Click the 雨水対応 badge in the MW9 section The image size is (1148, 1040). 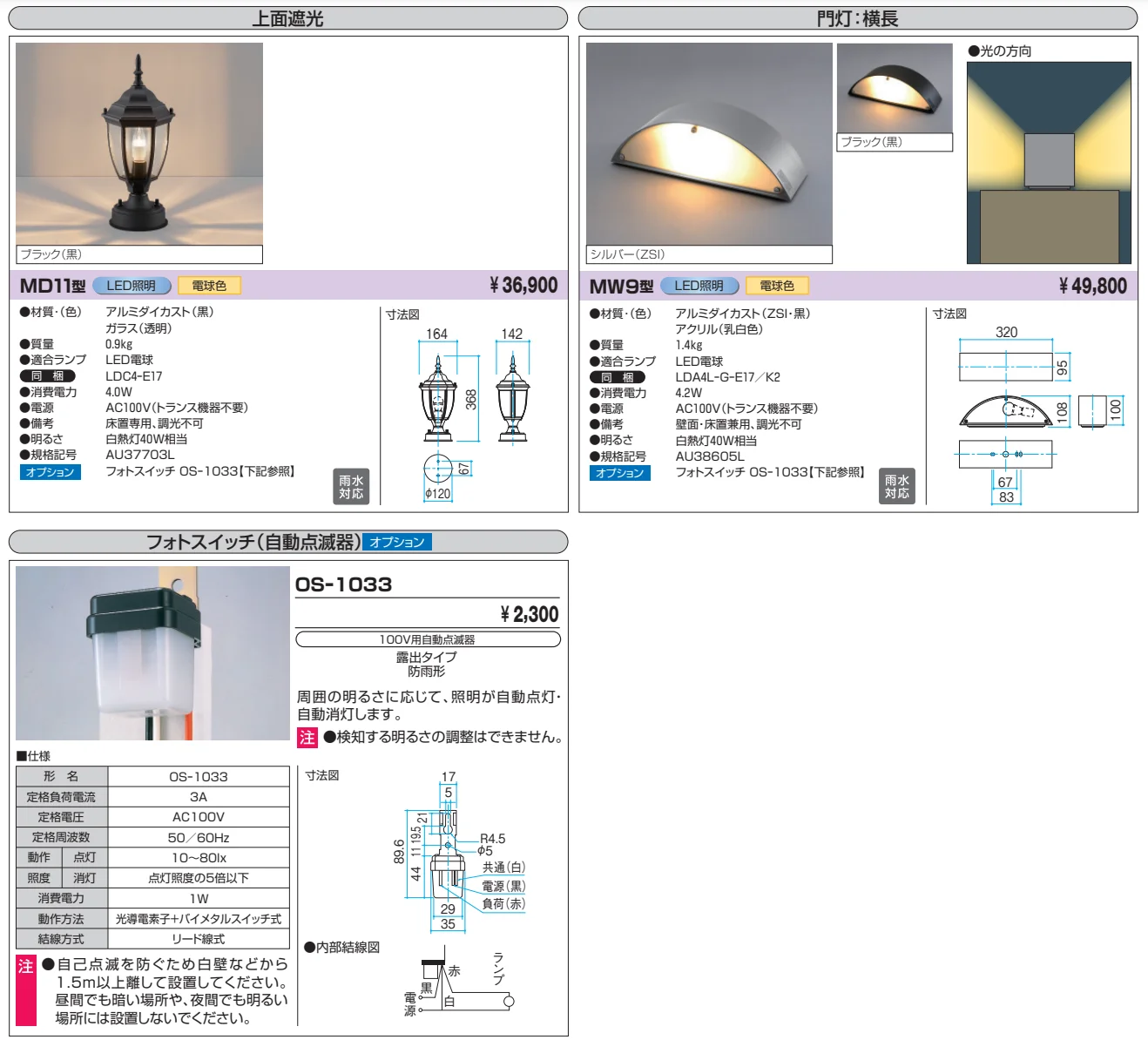coord(897,487)
